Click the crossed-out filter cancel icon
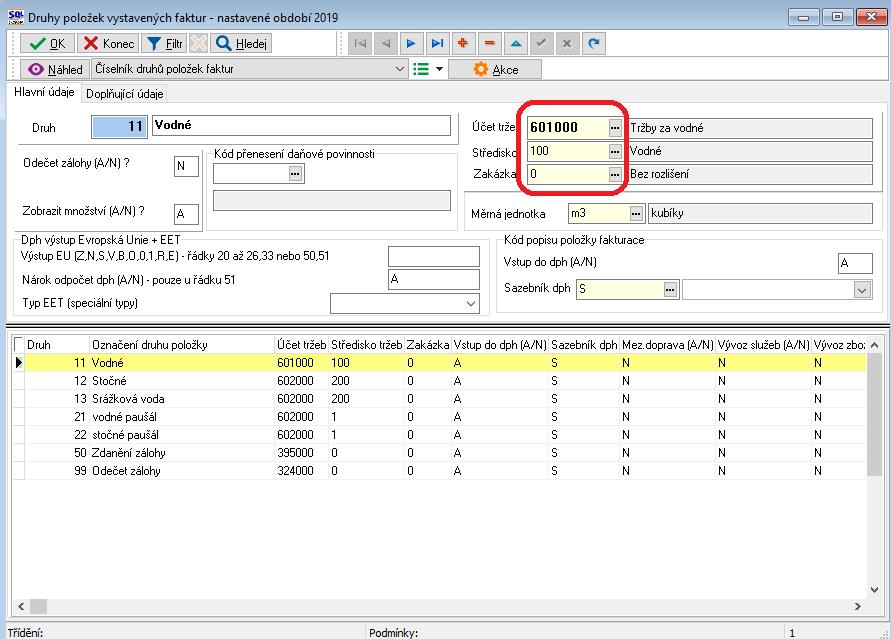Viewport: 891px width, 639px height. [198, 43]
